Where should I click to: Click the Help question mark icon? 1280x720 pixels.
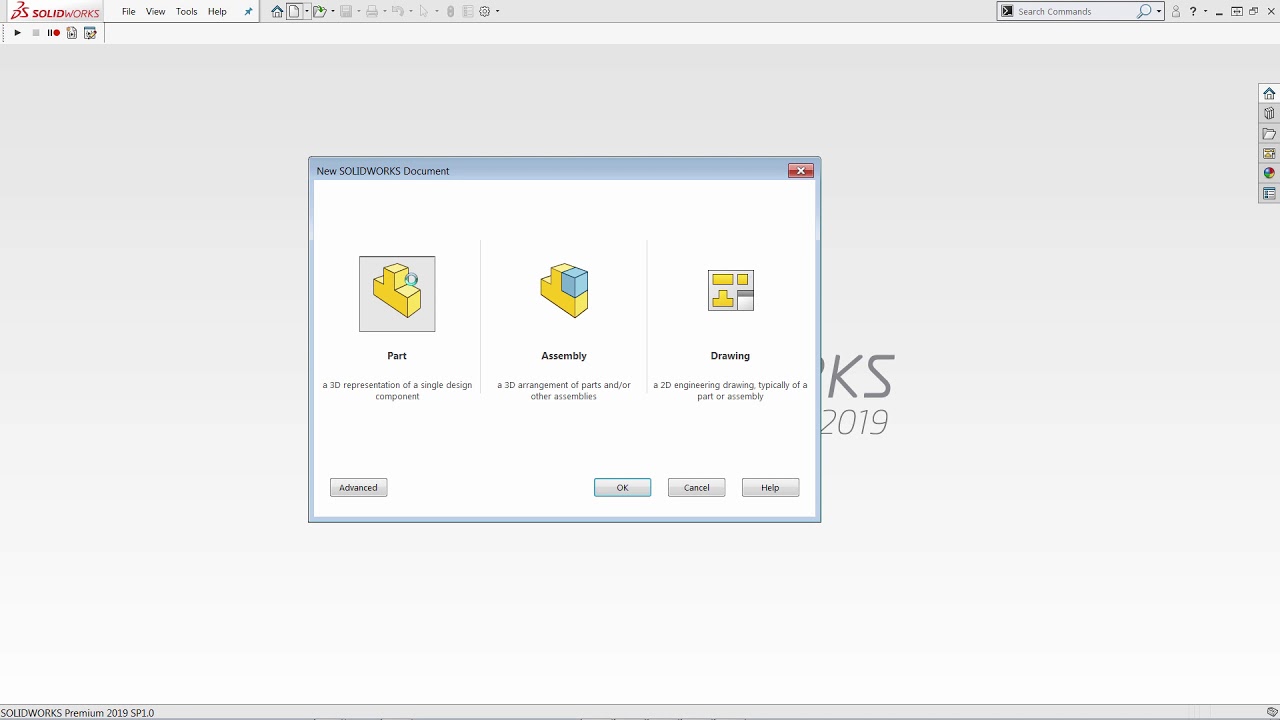pyautogui.click(x=1193, y=11)
